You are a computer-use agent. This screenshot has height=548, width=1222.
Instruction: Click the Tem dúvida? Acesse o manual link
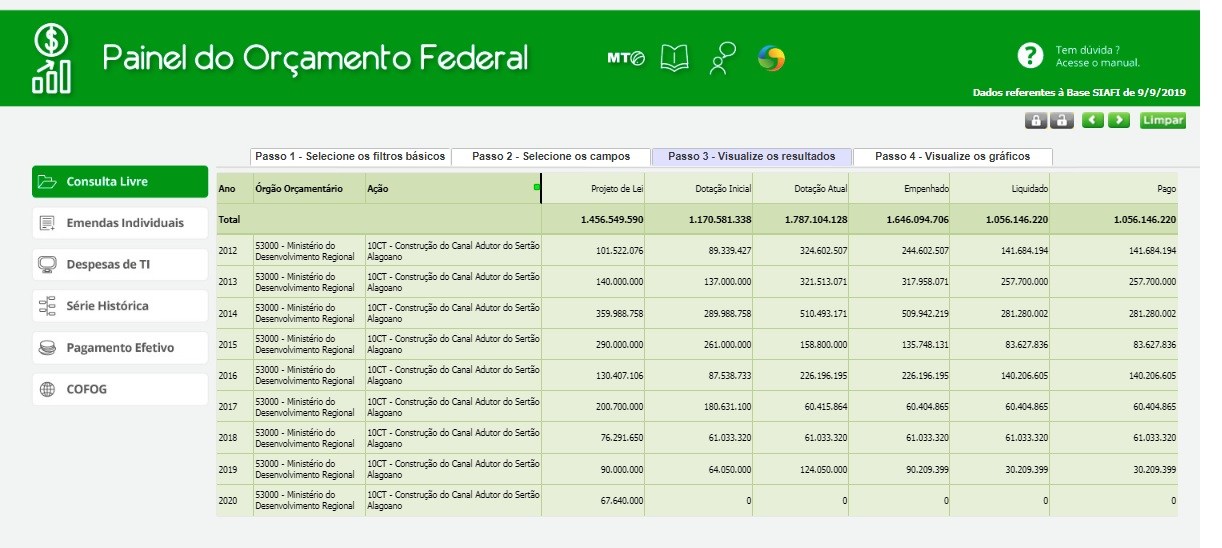pos(1097,56)
